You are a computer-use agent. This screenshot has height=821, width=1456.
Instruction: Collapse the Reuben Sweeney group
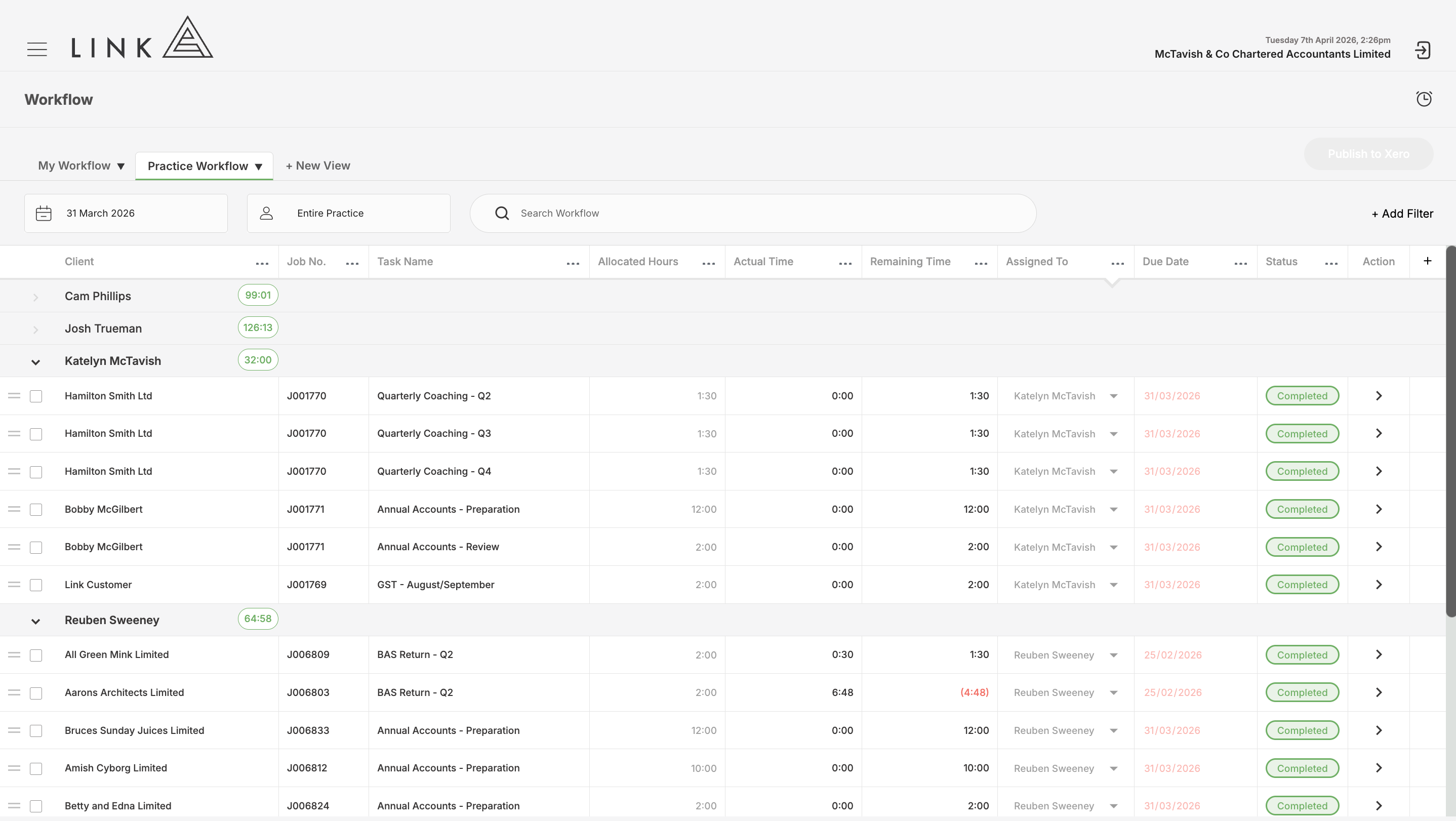pos(35,622)
